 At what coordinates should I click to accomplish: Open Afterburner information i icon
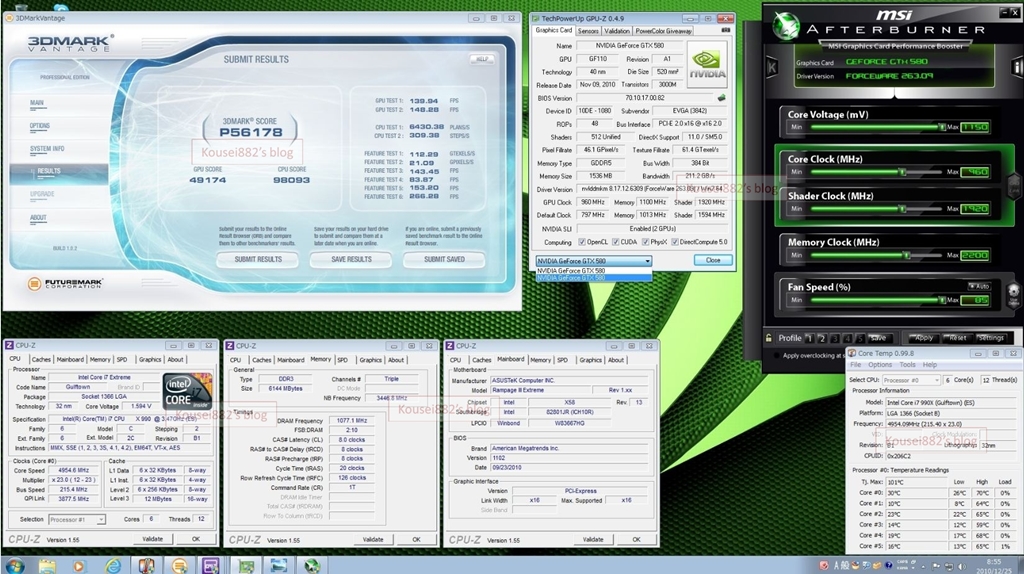coord(1017,67)
